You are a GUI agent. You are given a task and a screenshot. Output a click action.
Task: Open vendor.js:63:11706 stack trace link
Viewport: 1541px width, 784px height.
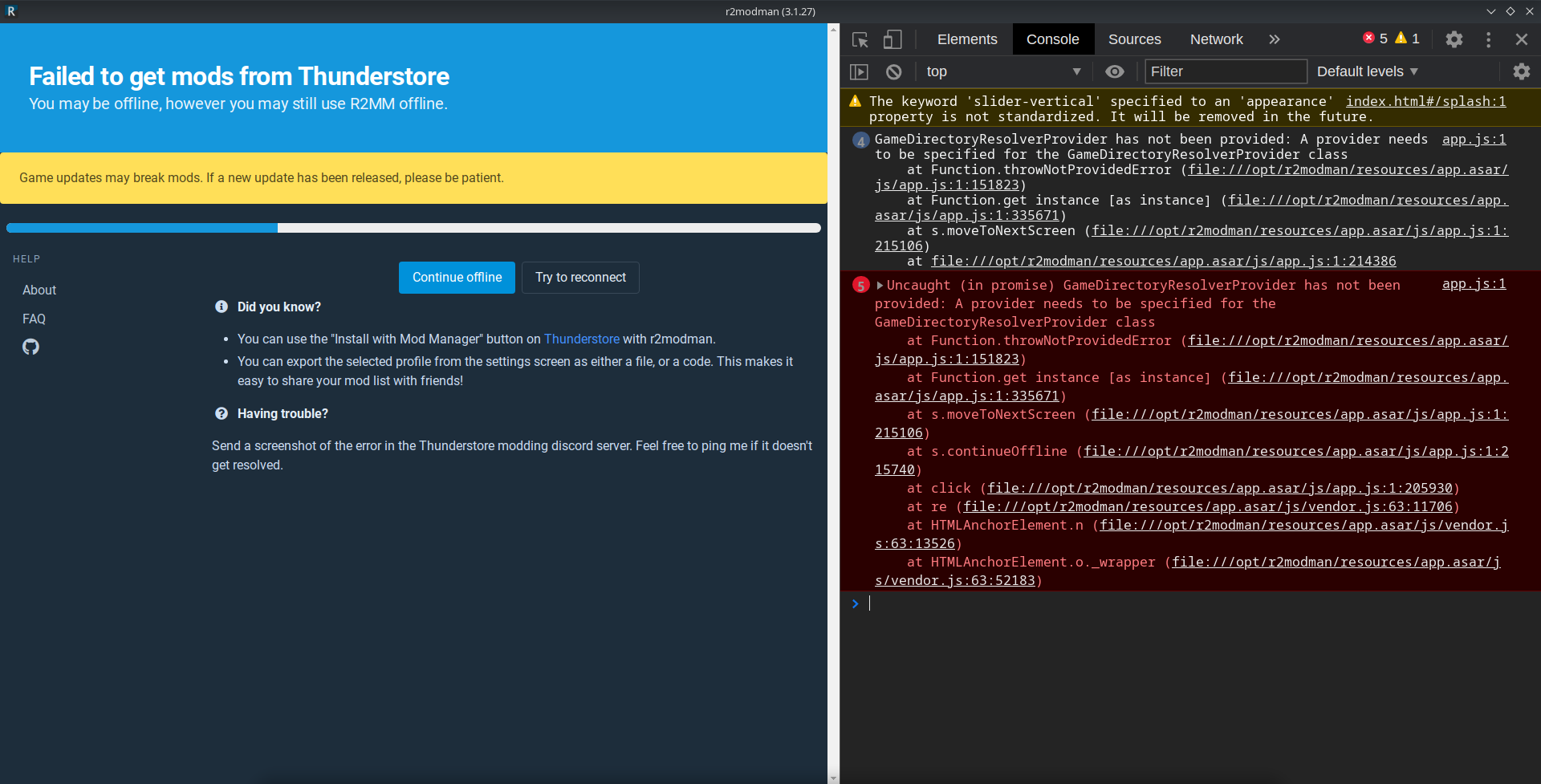pyautogui.click(x=1208, y=506)
